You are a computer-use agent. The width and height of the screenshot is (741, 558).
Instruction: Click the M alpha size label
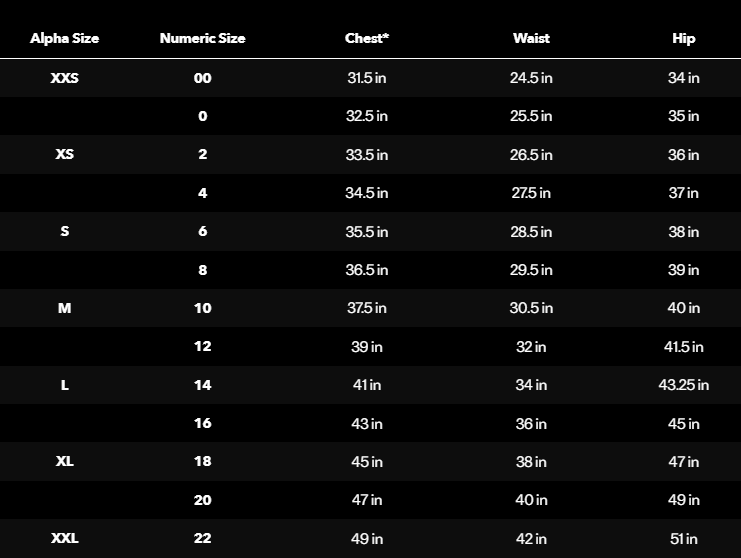(65, 308)
